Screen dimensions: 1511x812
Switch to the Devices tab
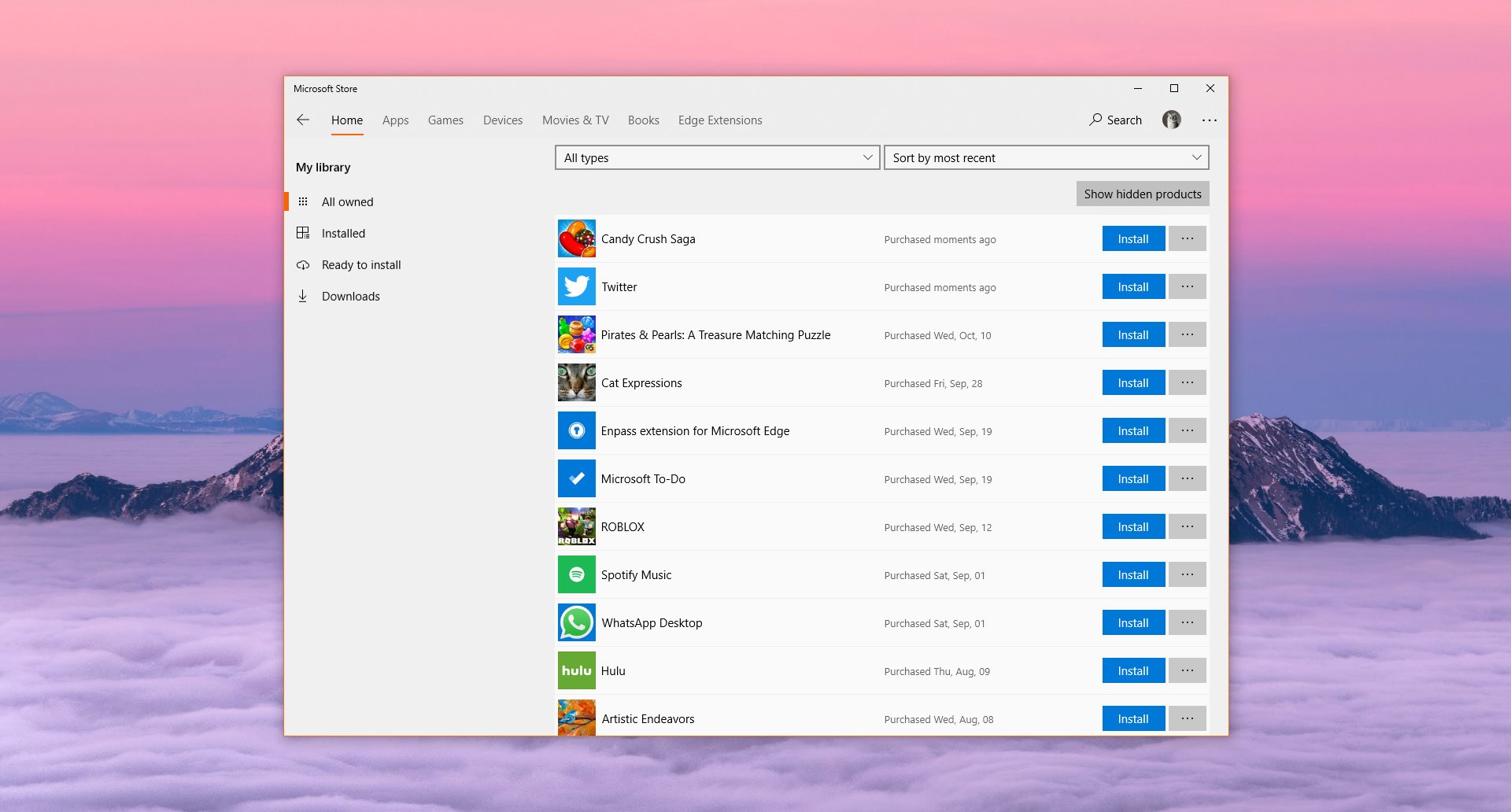[503, 120]
